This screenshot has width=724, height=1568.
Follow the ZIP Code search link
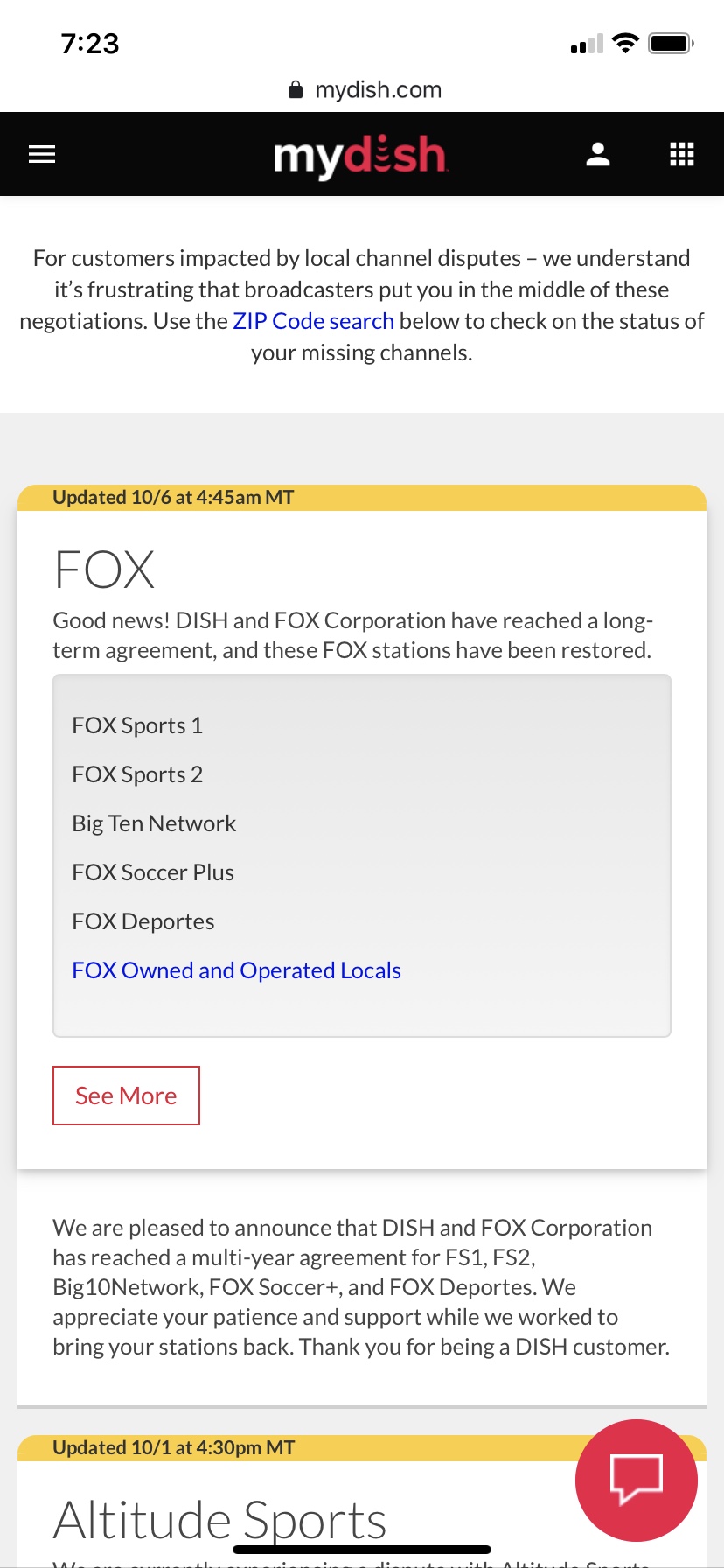pos(313,321)
